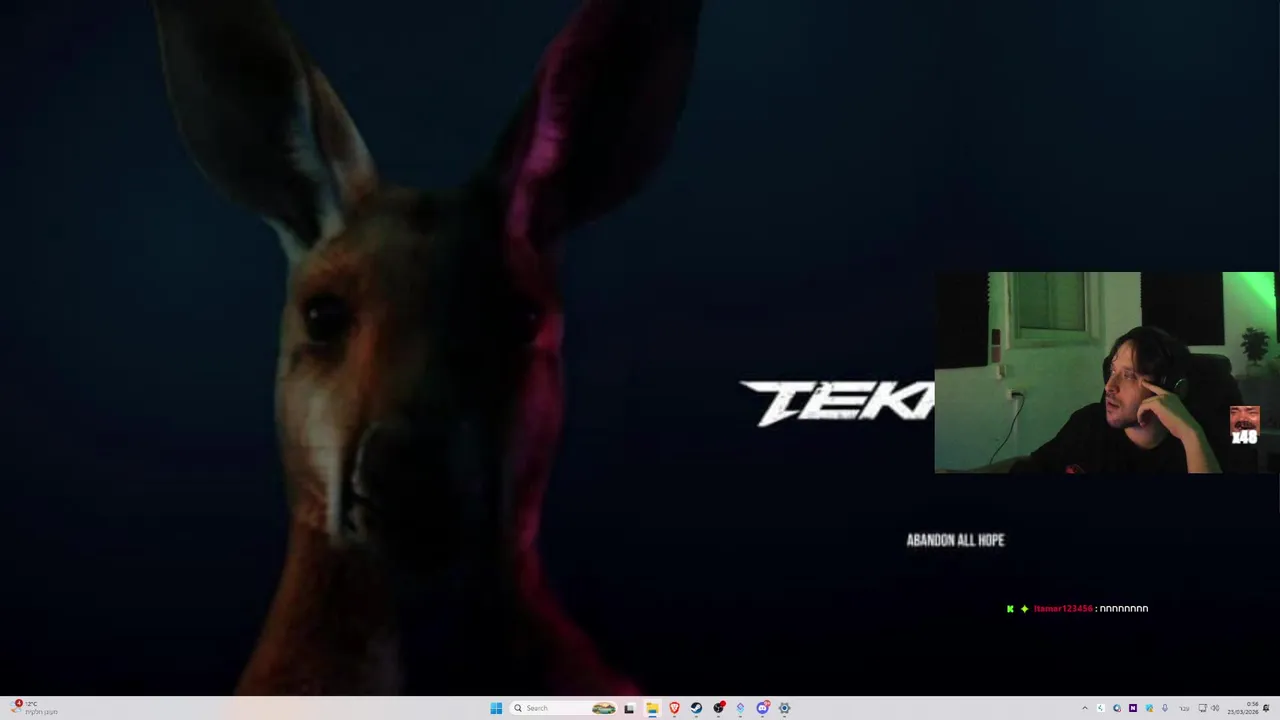Click the microphone tray icon
1280x720 pixels.
click(1165, 708)
